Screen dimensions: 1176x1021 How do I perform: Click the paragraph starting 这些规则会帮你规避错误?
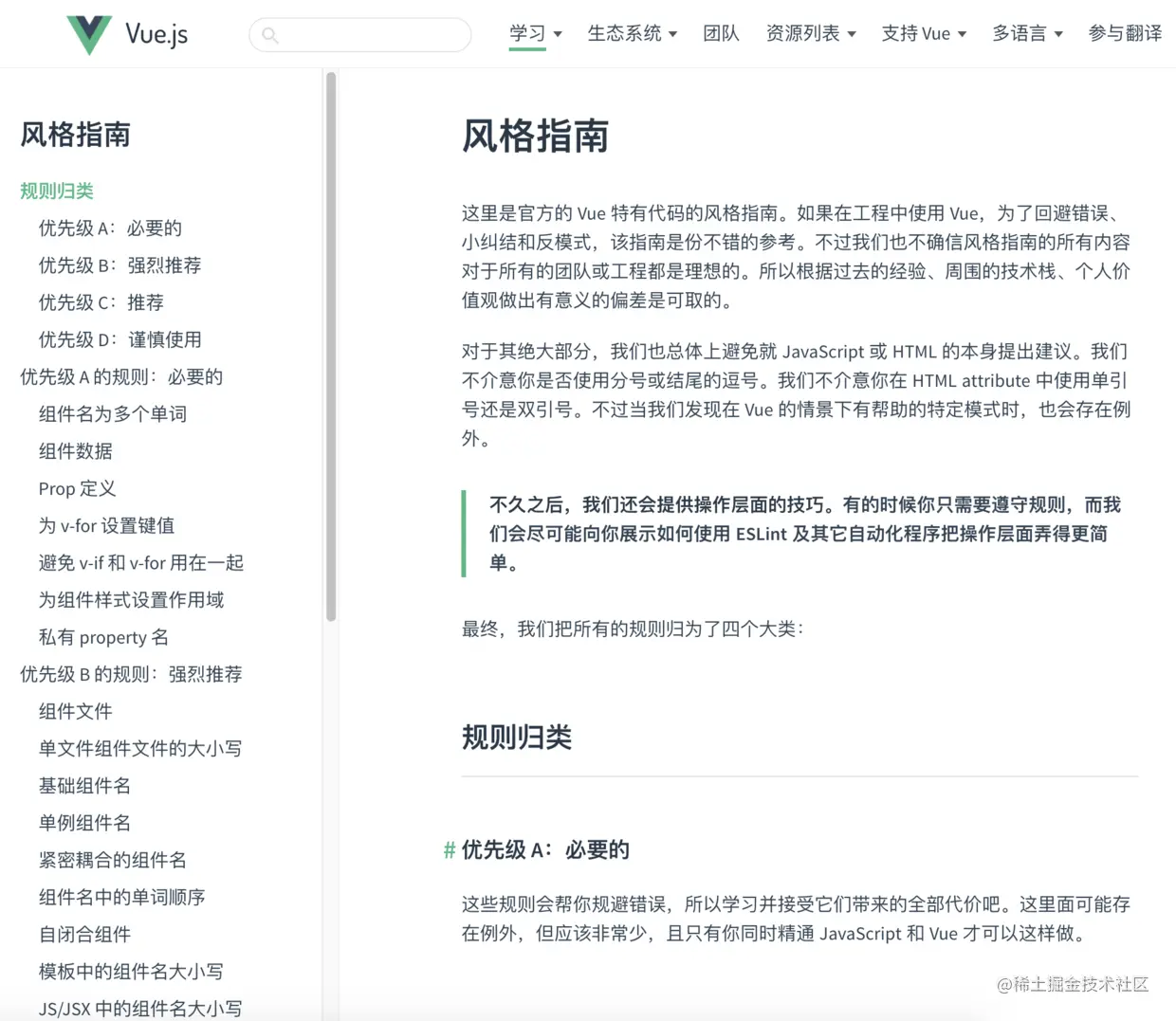[797, 919]
